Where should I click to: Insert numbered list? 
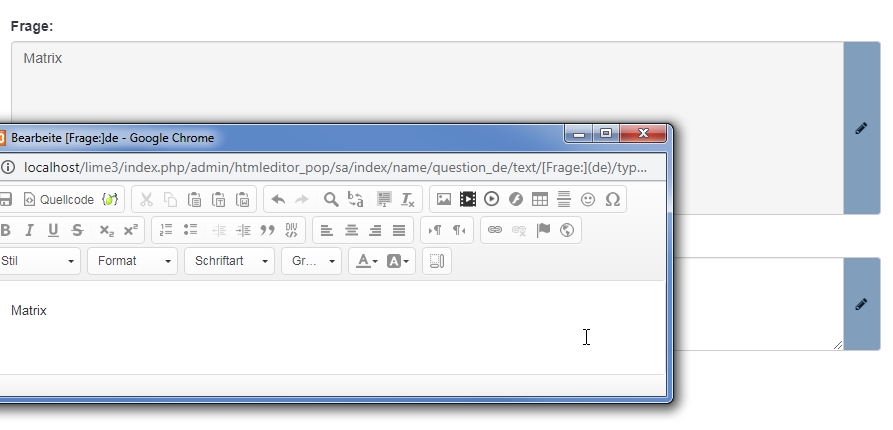pyautogui.click(x=167, y=230)
